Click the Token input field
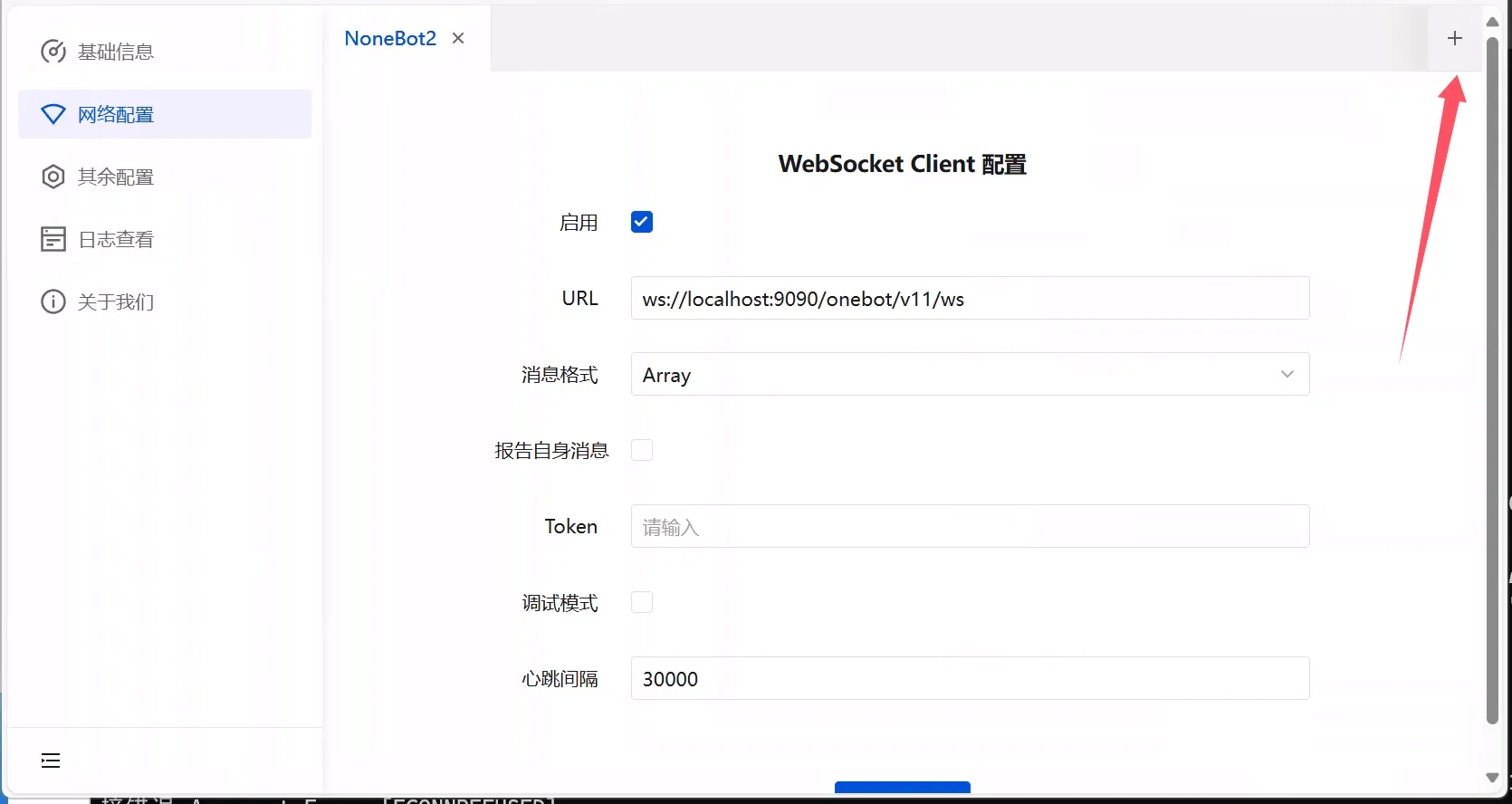The width and height of the screenshot is (1512, 804). [x=970, y=526]
